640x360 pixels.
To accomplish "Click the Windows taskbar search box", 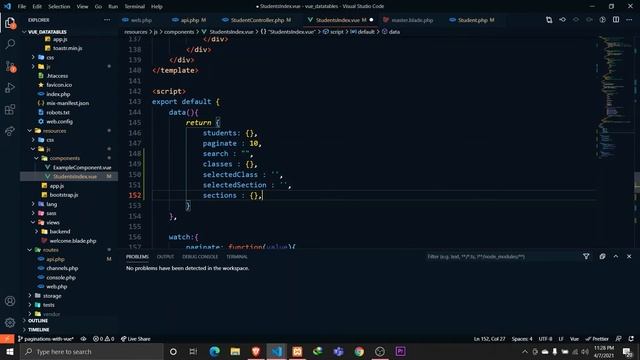I will pyautogui.click(x=92, y=351).
